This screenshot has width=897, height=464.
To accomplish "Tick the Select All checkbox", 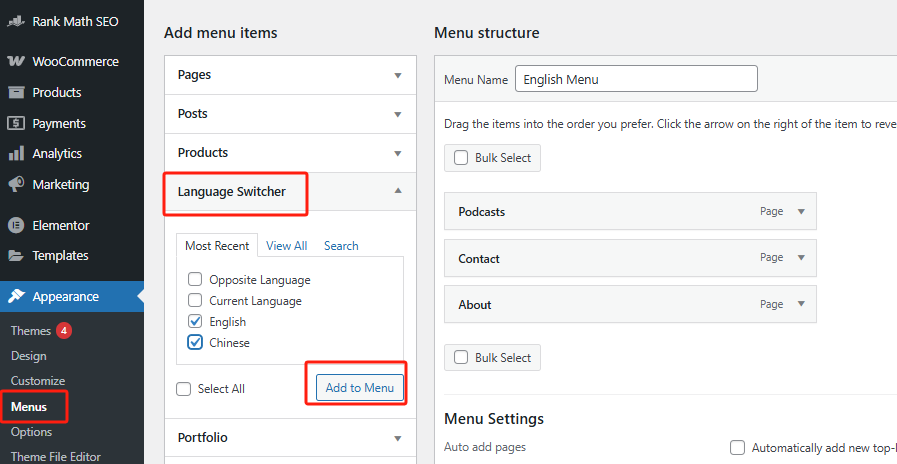I will (x=183, y=389).
